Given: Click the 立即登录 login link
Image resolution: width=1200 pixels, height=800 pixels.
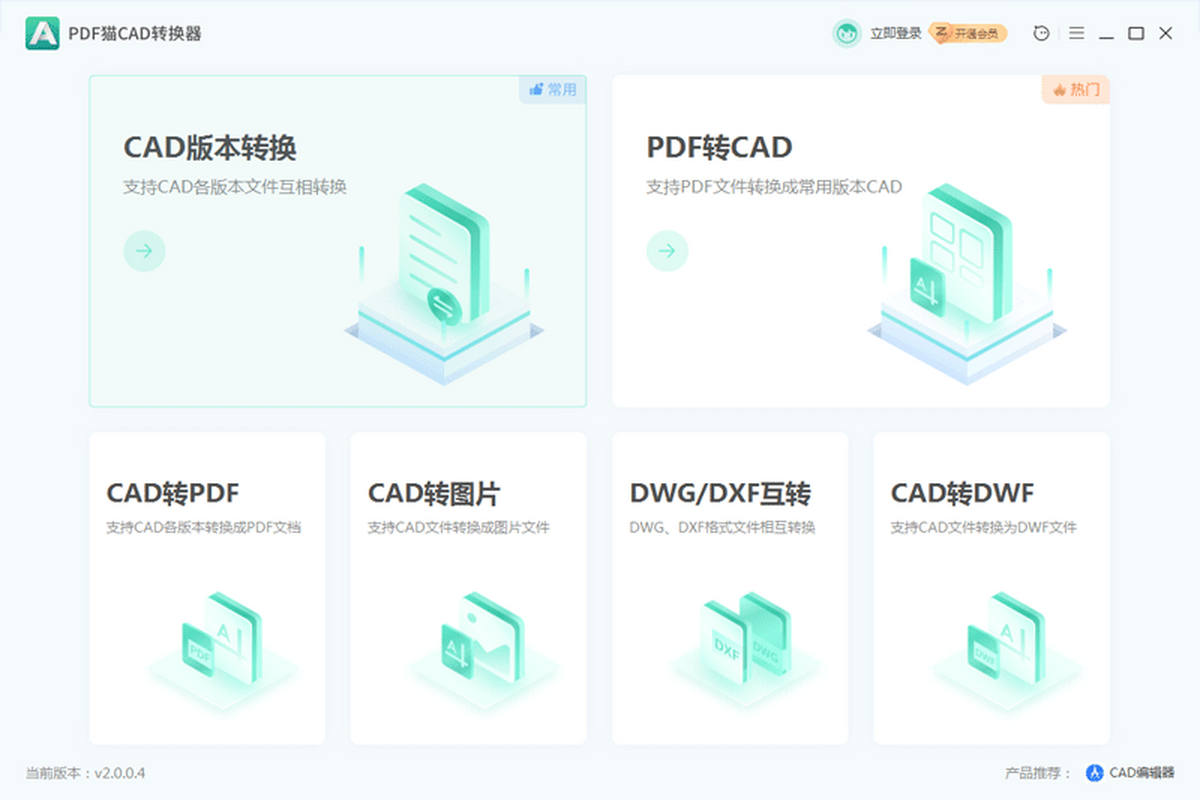Looking at the screenshot, I should click(x=895, y=33).
